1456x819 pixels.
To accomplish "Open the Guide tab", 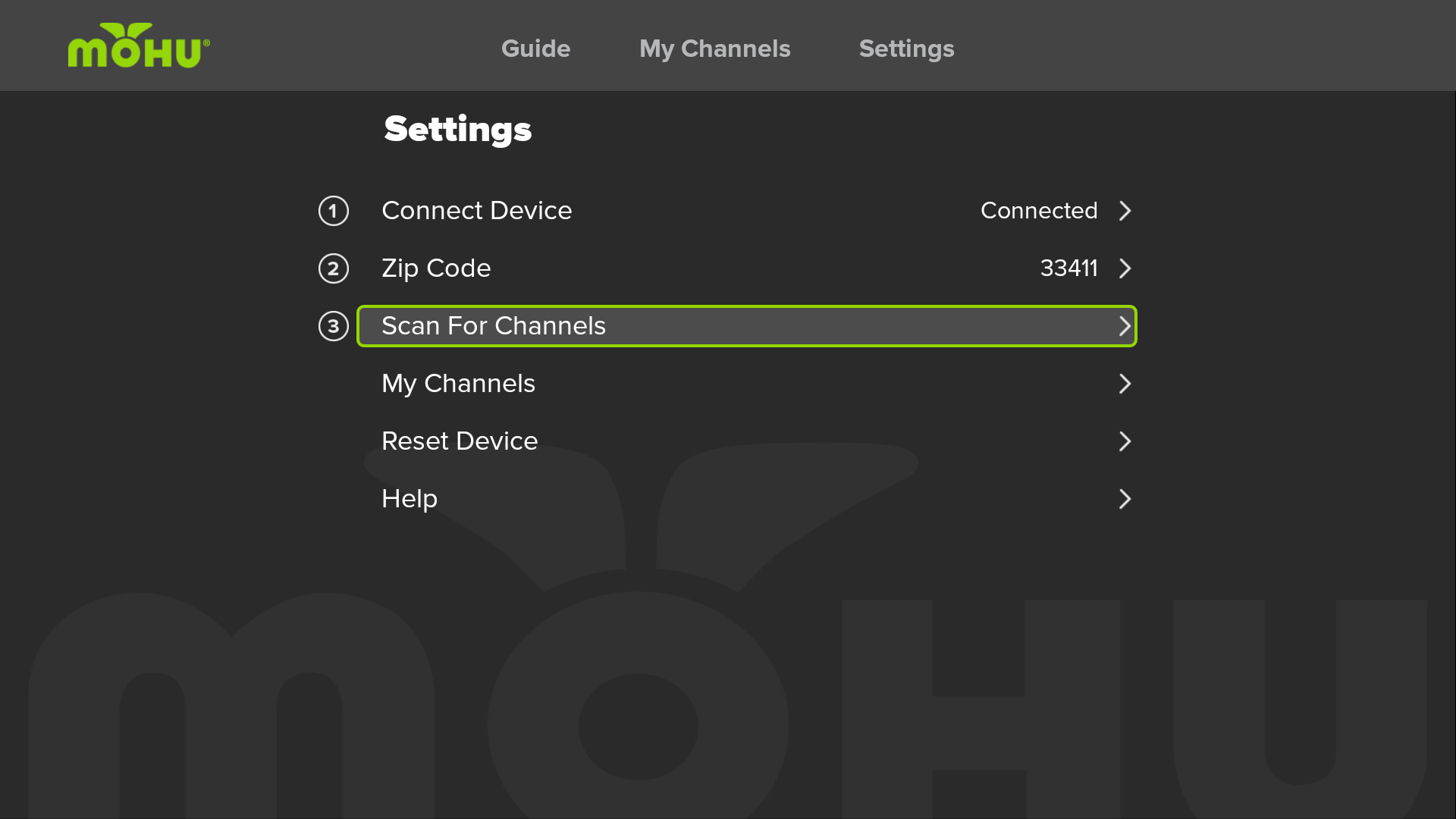I will (x=536, y=49).
